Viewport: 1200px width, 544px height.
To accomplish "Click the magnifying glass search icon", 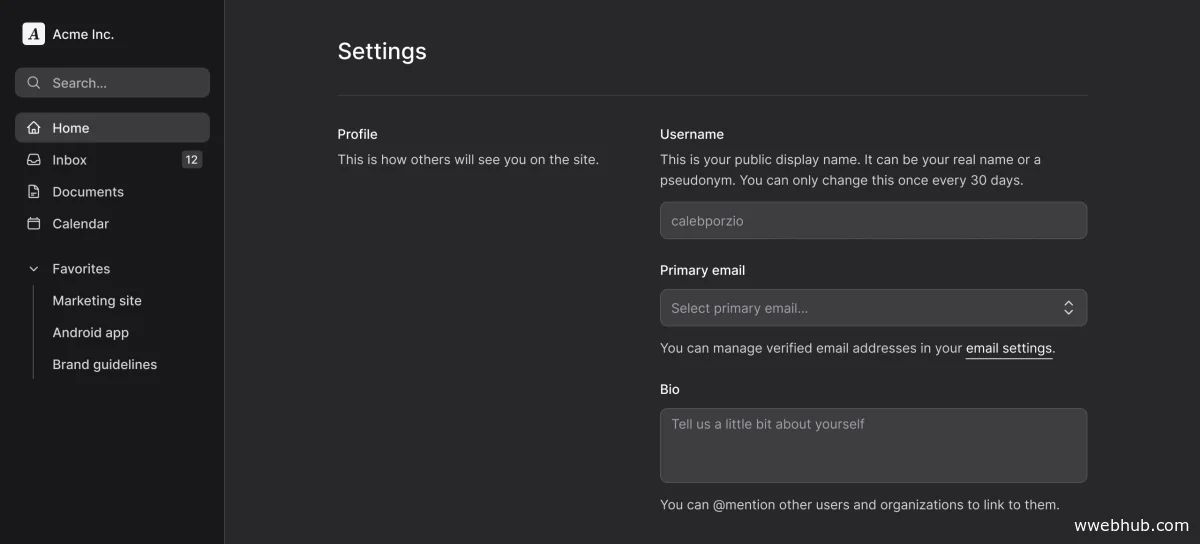I will [x=34, y=83].
